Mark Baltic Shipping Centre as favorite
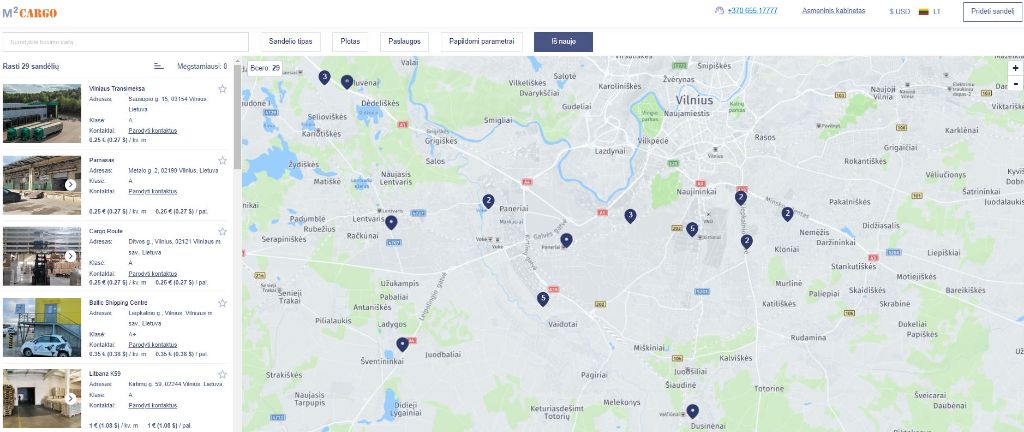 coord(222,303)
